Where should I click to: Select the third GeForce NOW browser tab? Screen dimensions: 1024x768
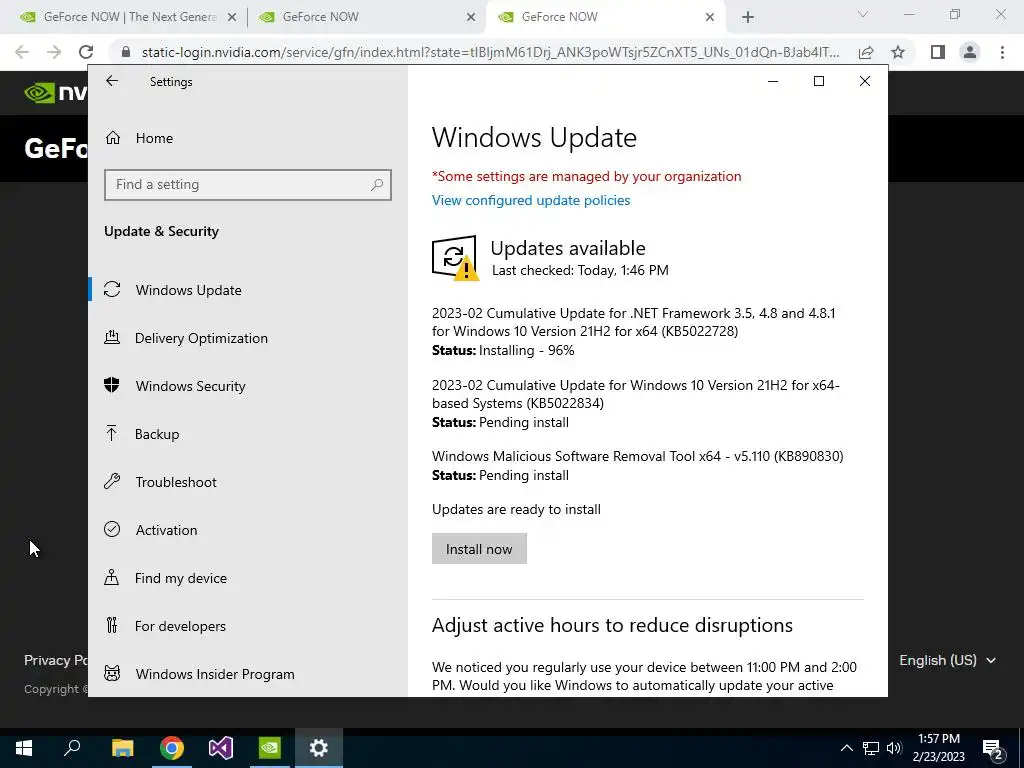click(x=604, y=17)
